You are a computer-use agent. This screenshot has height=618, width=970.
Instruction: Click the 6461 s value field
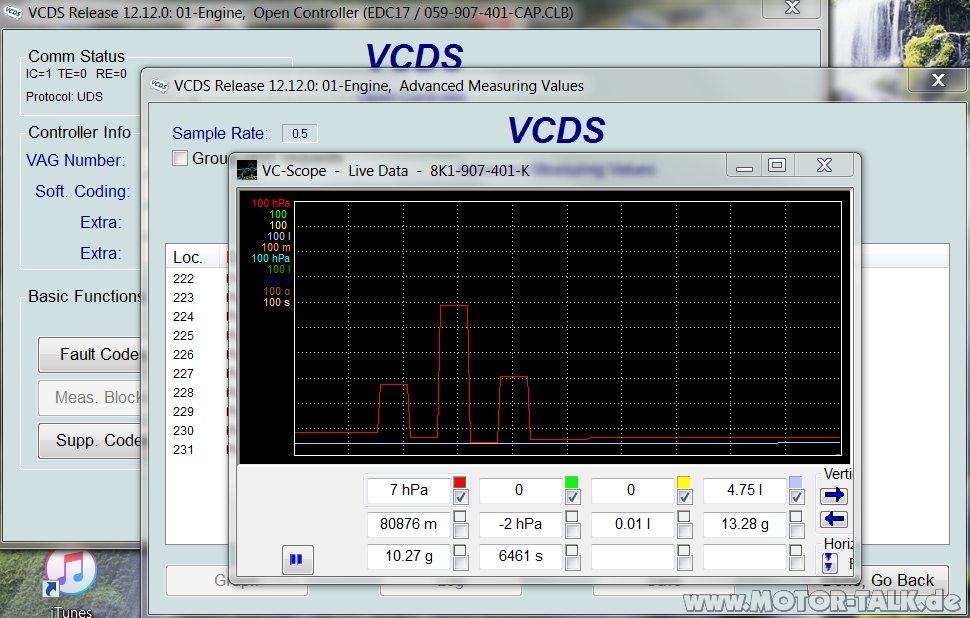pos(520,556)
